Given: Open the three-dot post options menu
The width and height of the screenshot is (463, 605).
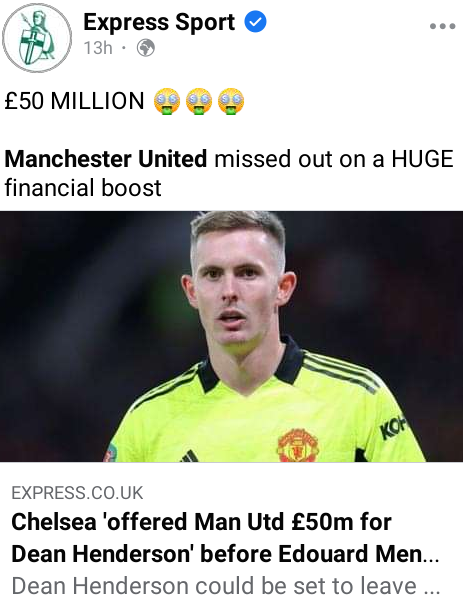Looking at the screenshot, I should click(x=443, y=27).
